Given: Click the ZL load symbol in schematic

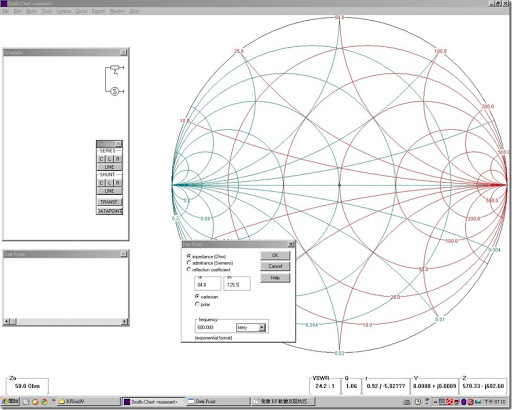Looking at the screenshot, I should (115, 69).
